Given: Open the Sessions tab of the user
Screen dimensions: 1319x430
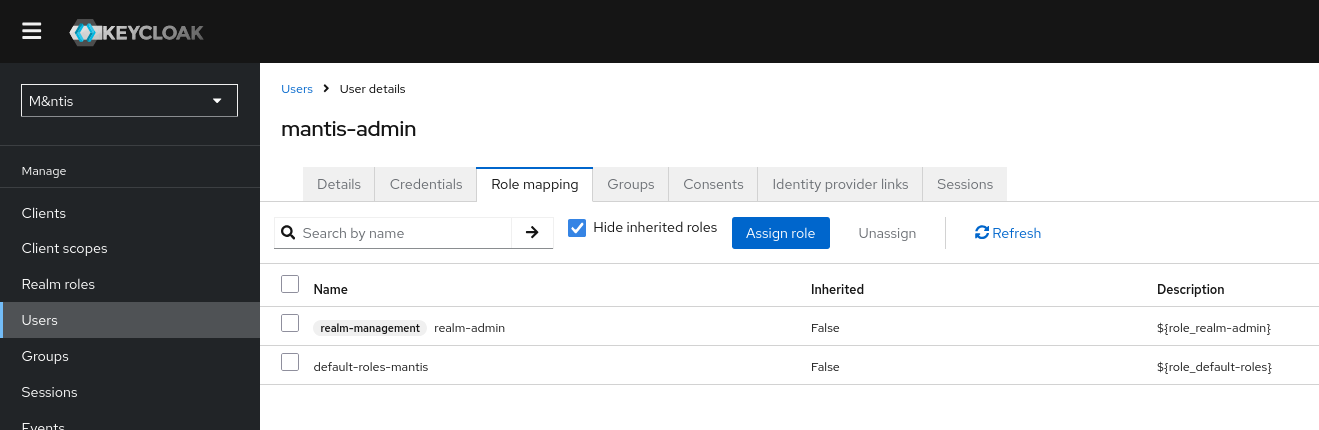Looking at the screenshot, I should coord(965,184).
